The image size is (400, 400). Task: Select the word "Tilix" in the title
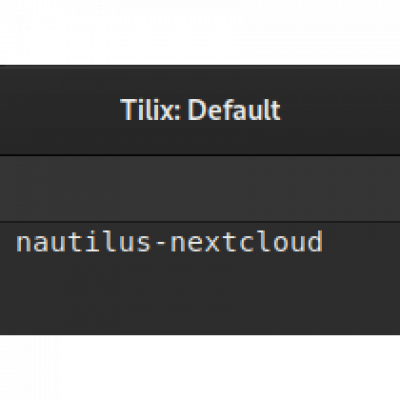click(x=146, y=109)
